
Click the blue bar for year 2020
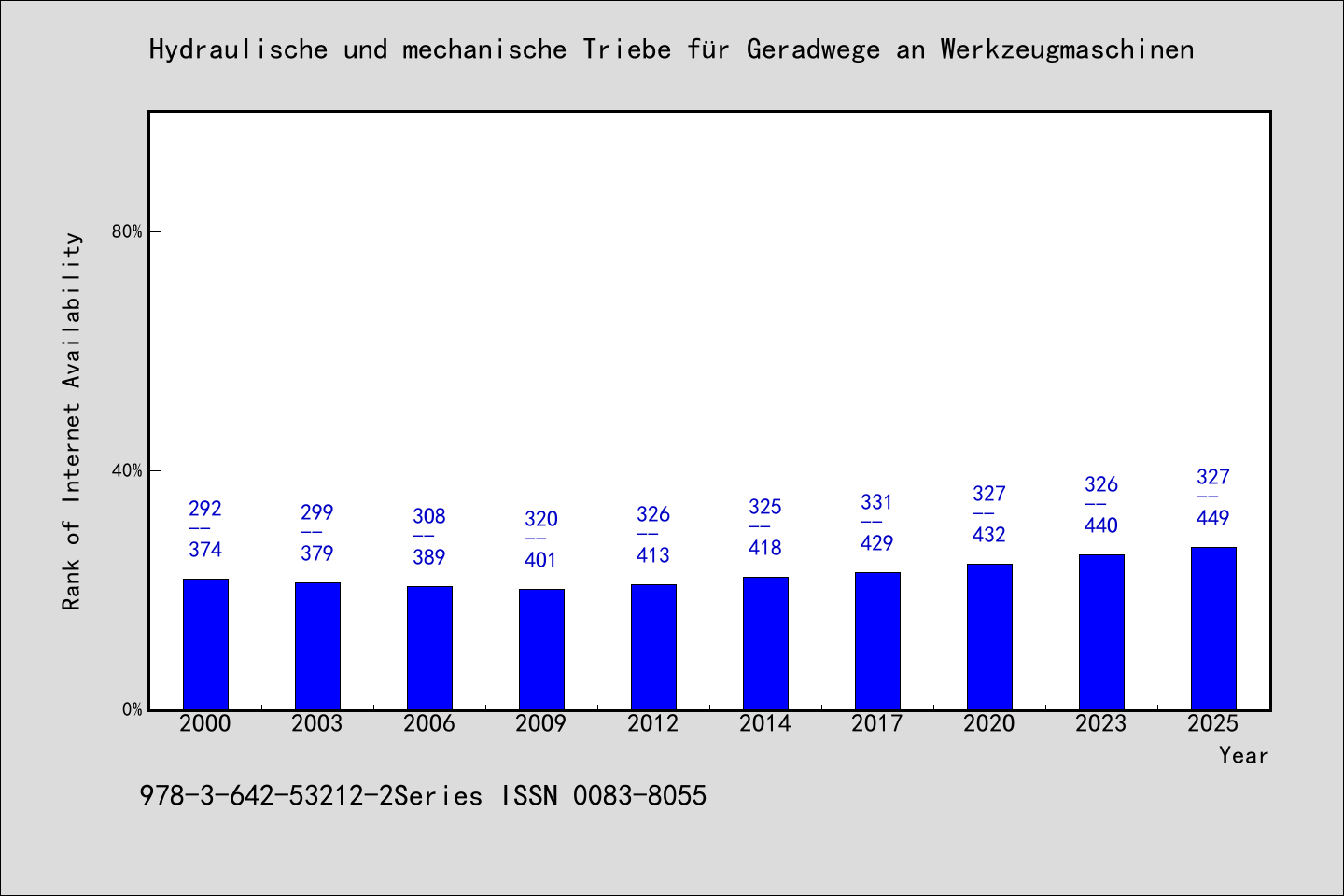(x=989, y=637)
